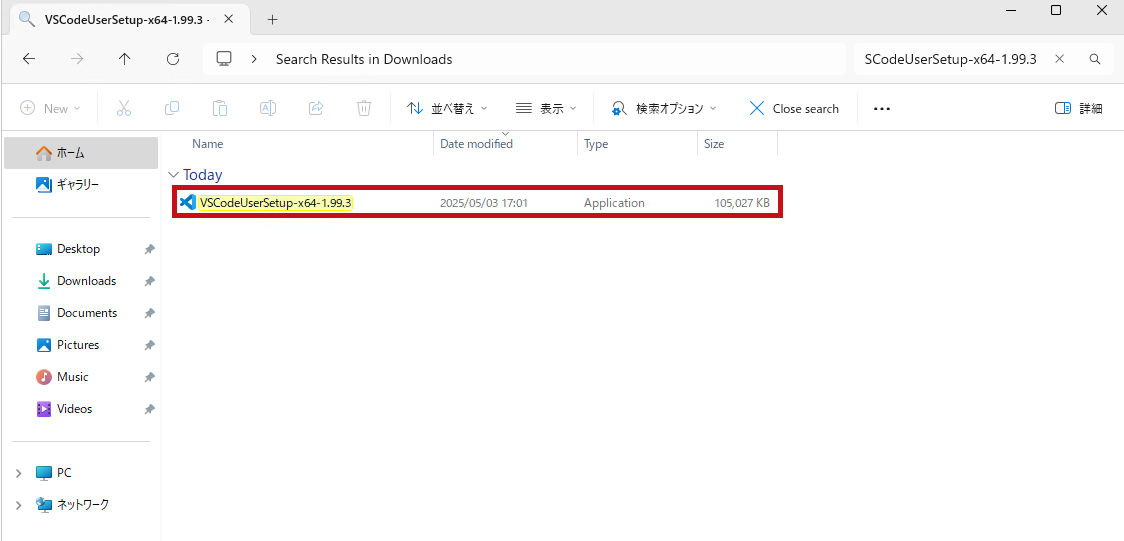
Task: Sort by the Size column header
Action: pyautogui.click(x=714, y=144)
